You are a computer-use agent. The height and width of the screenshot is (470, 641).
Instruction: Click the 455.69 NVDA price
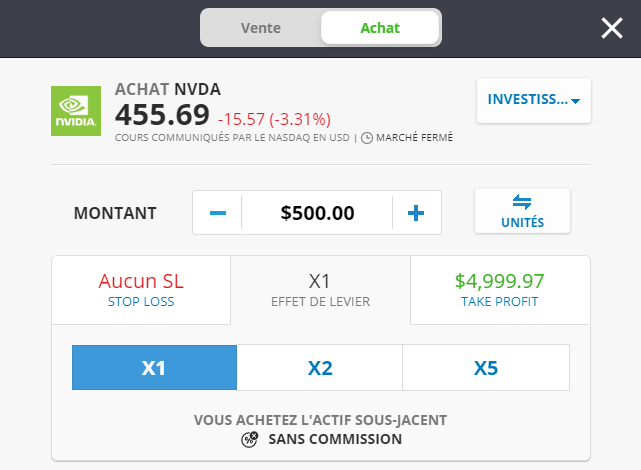162,114
